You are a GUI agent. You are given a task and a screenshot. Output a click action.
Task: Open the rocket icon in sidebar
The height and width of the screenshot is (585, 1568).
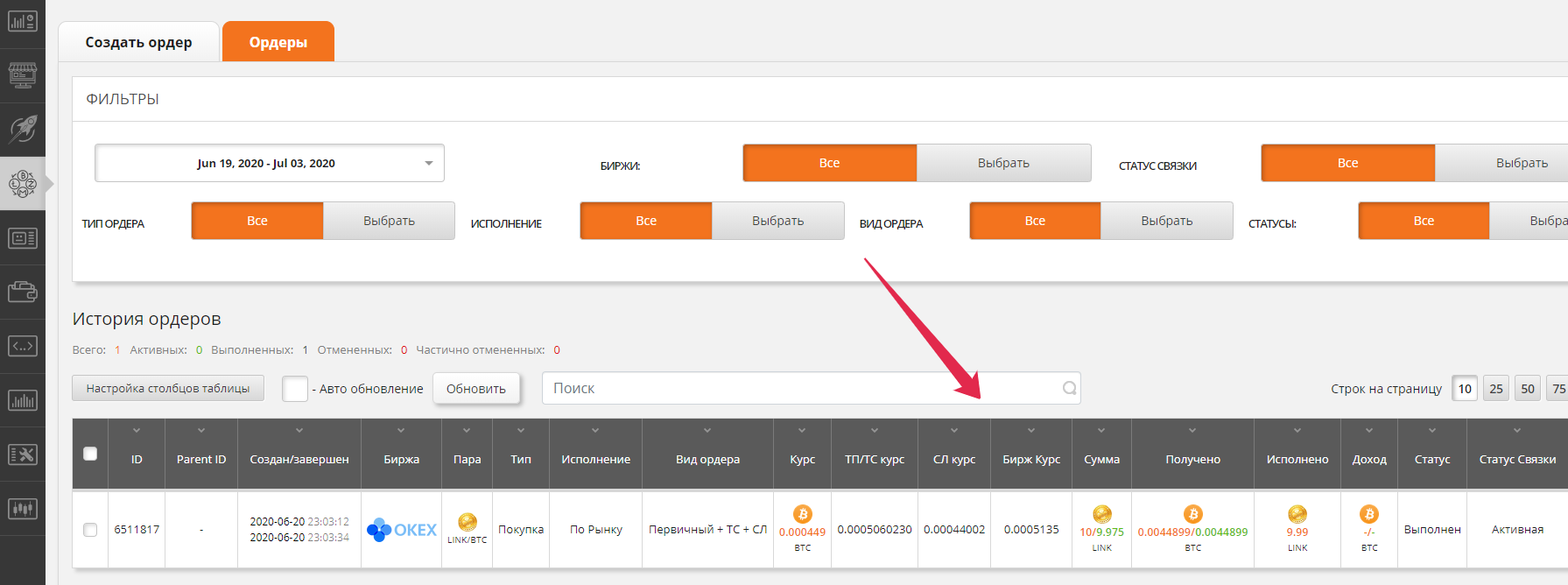coord(23,130)
